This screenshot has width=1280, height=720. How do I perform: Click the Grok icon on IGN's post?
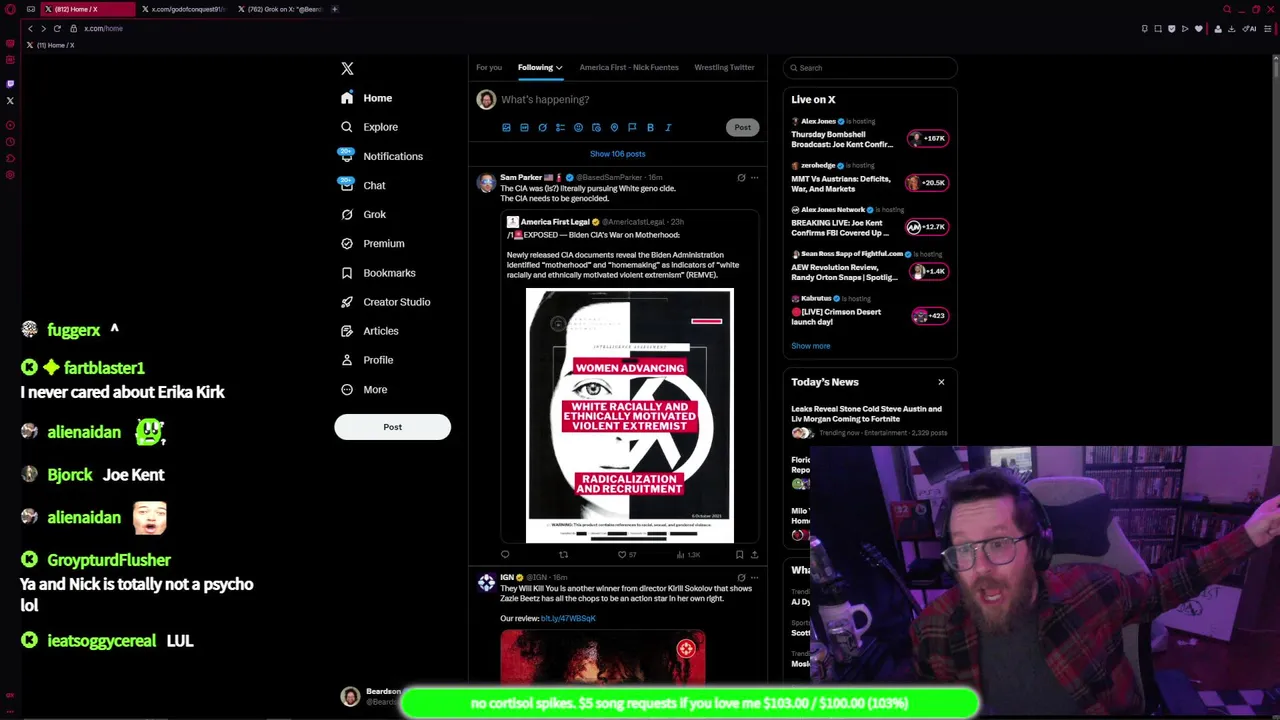pyautogui.click(x=741, y=577)
